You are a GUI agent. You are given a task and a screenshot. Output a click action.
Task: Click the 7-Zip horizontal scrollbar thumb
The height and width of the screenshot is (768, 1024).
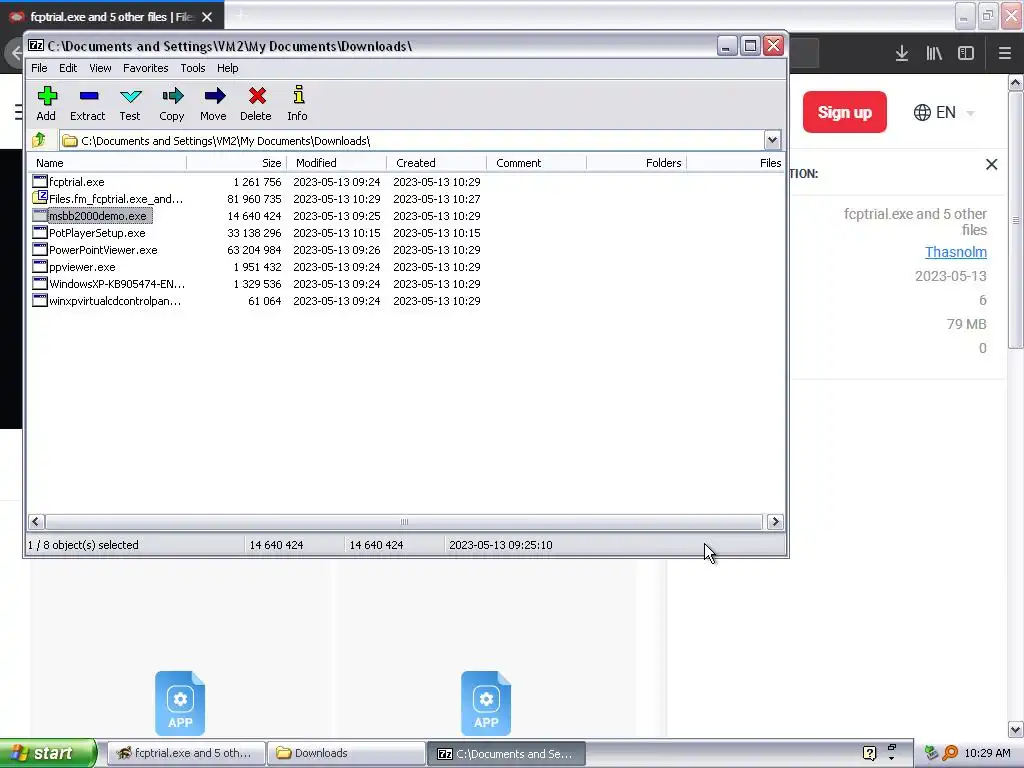click(x=404, y=521)
